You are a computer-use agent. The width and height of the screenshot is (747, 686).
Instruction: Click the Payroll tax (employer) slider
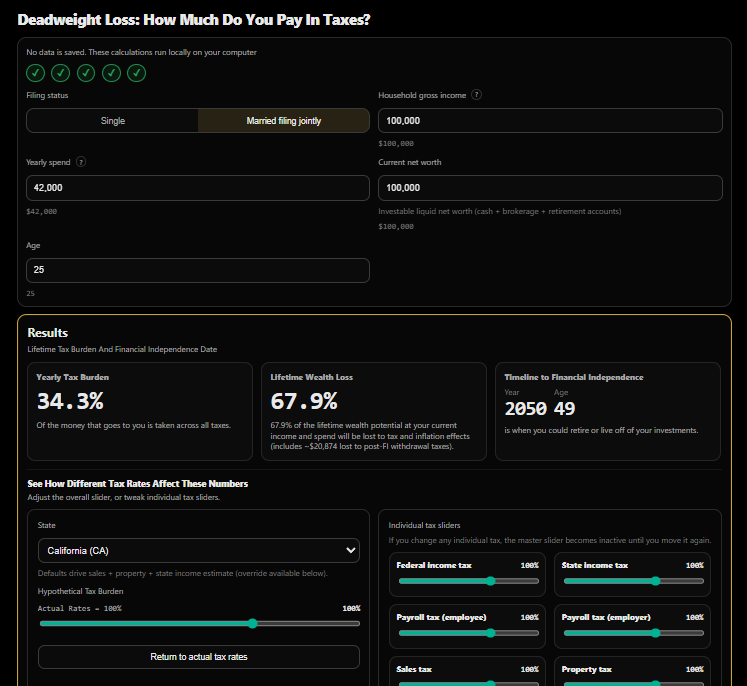pos(633,633)
